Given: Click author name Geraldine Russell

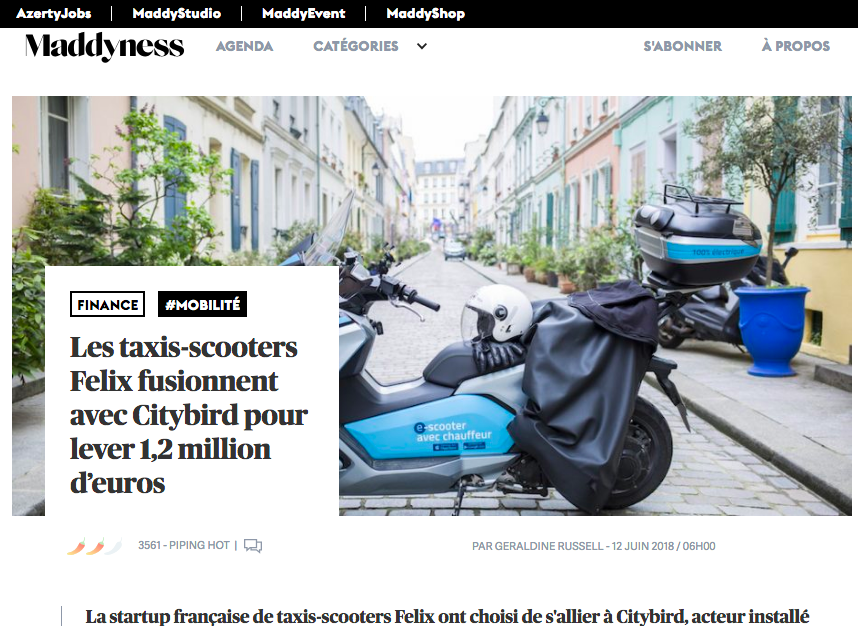Looking at the screenshot, I should click(x=549, y=546).
